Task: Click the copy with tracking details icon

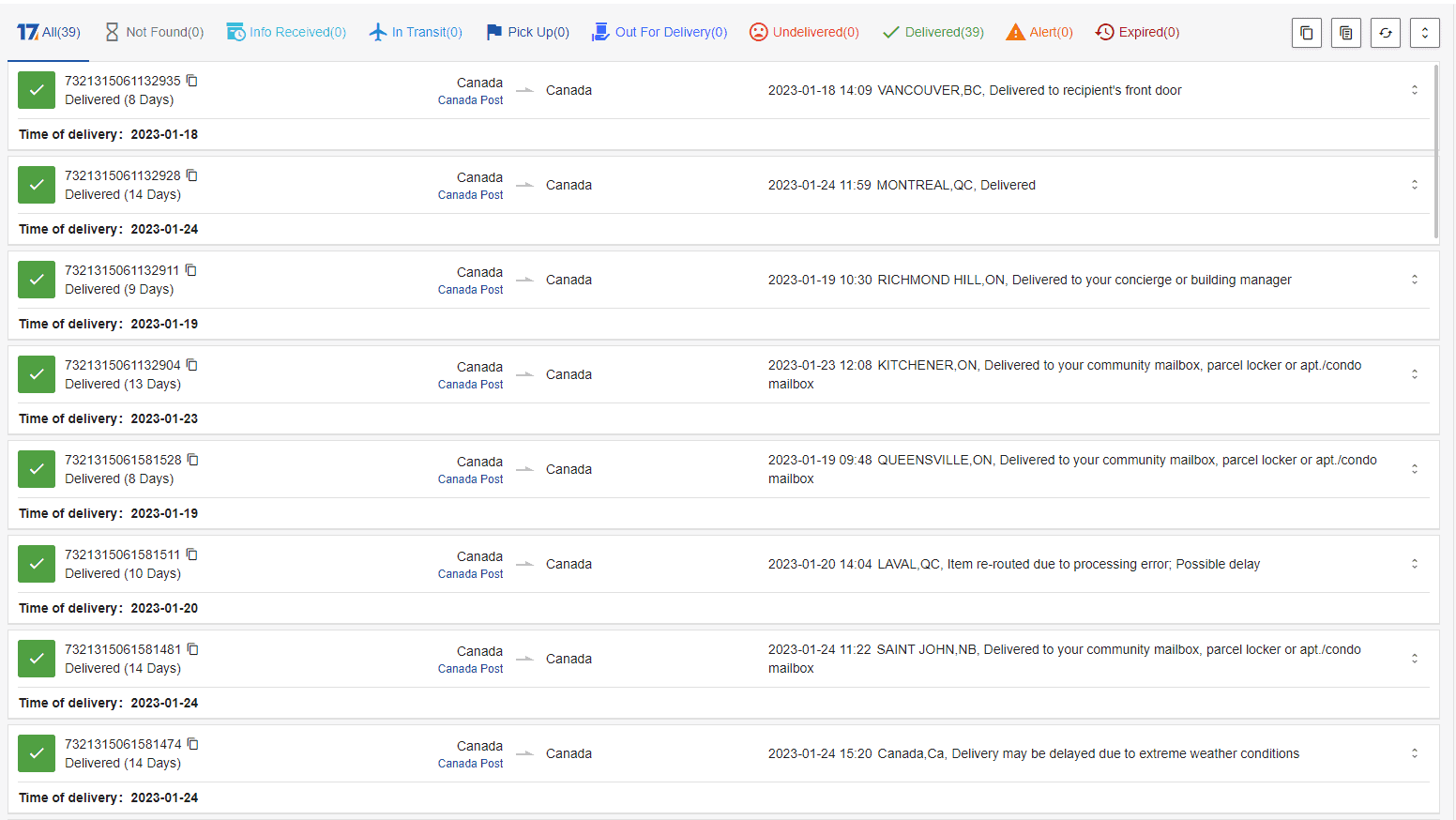Action: coord(1345,32)
